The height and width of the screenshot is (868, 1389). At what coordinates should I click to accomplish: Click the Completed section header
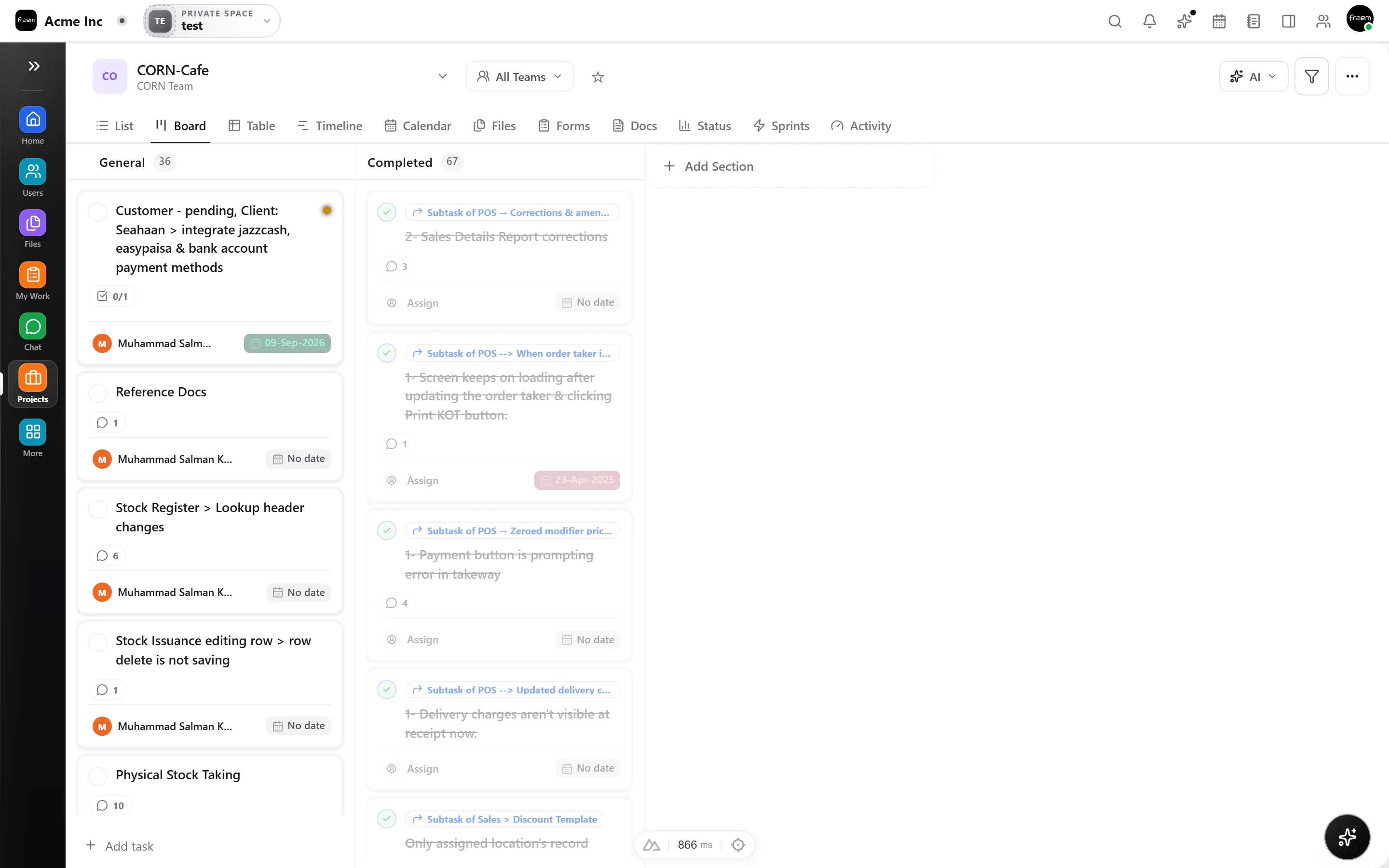coord(400,163)
